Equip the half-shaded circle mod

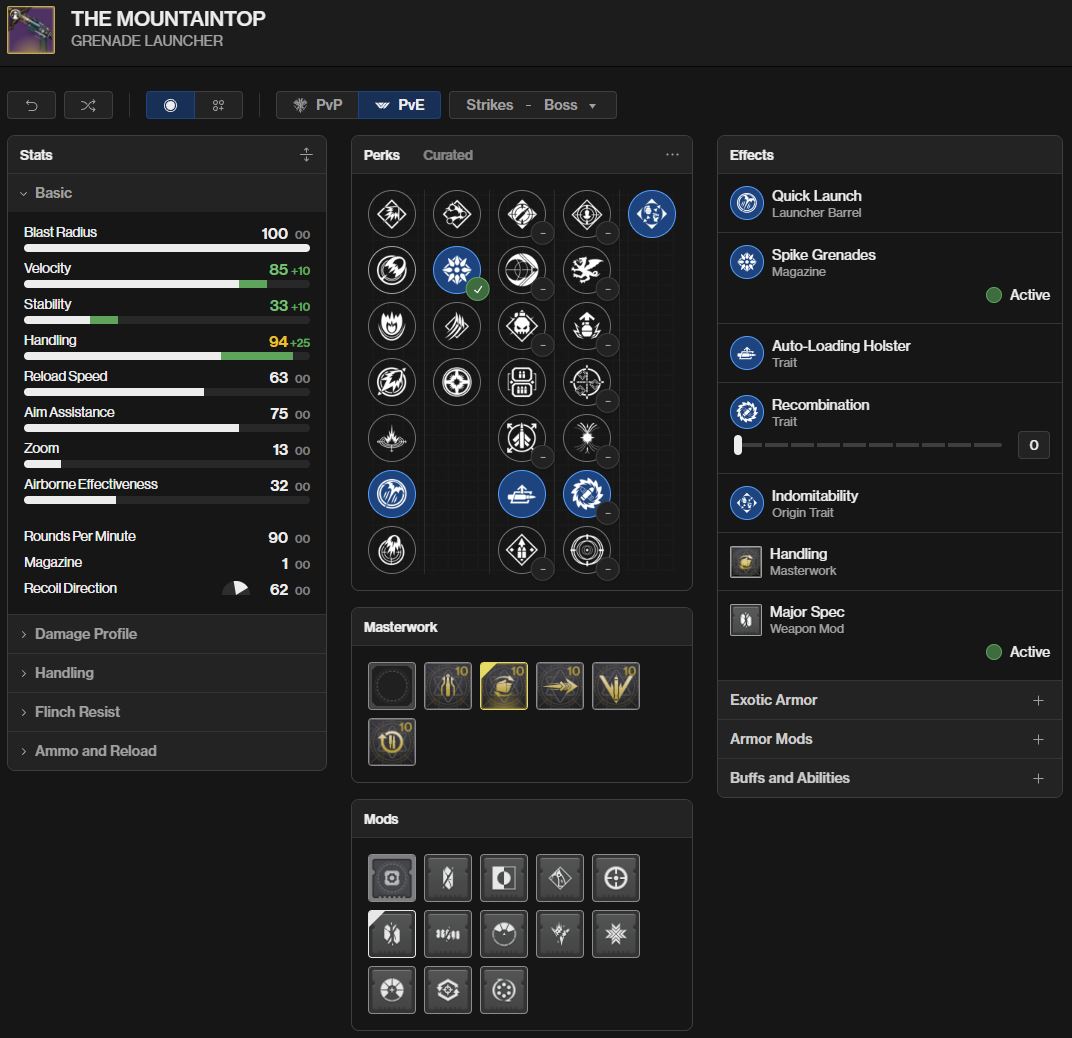[x=504, y=878]
